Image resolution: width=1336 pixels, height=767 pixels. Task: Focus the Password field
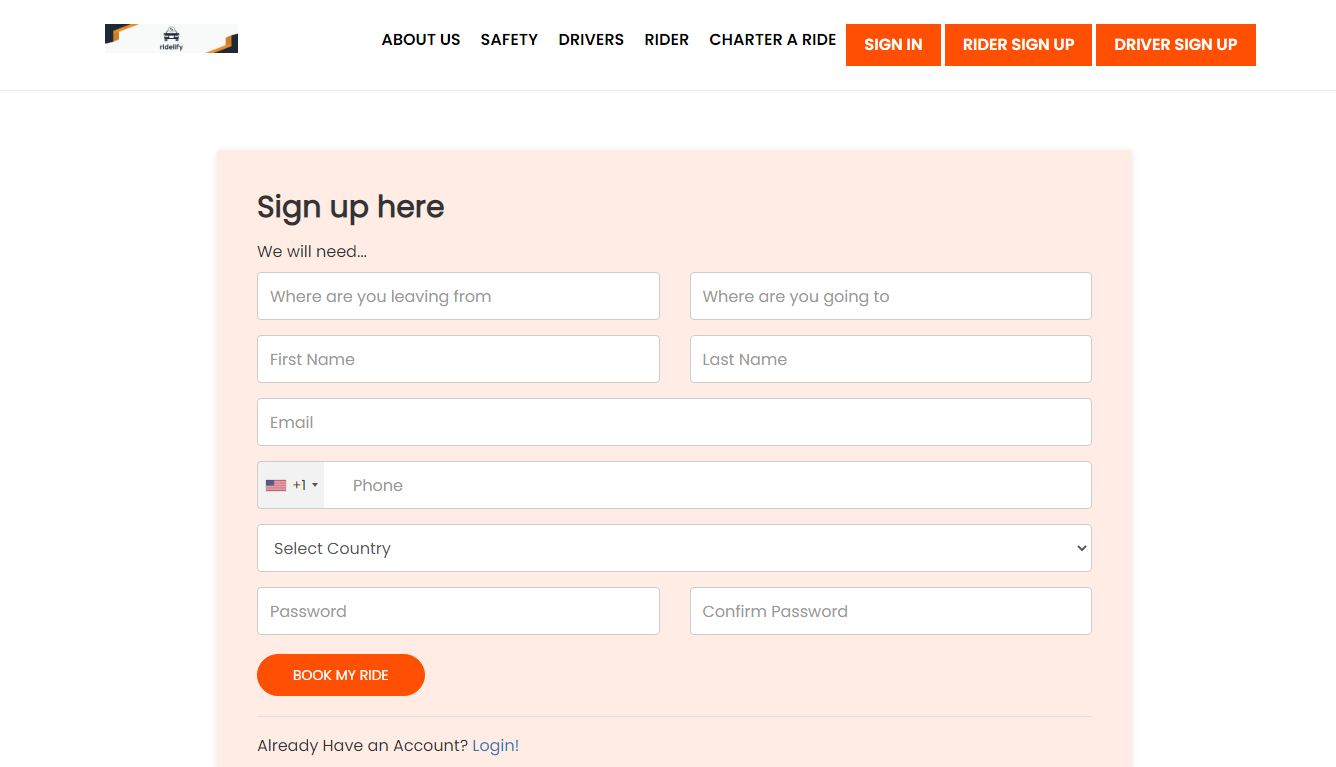[x=458, y=611]
